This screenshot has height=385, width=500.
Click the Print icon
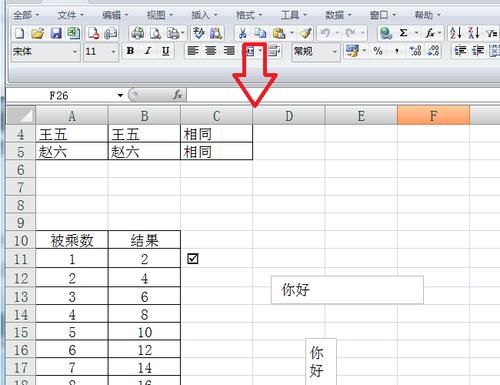(137, 33)
